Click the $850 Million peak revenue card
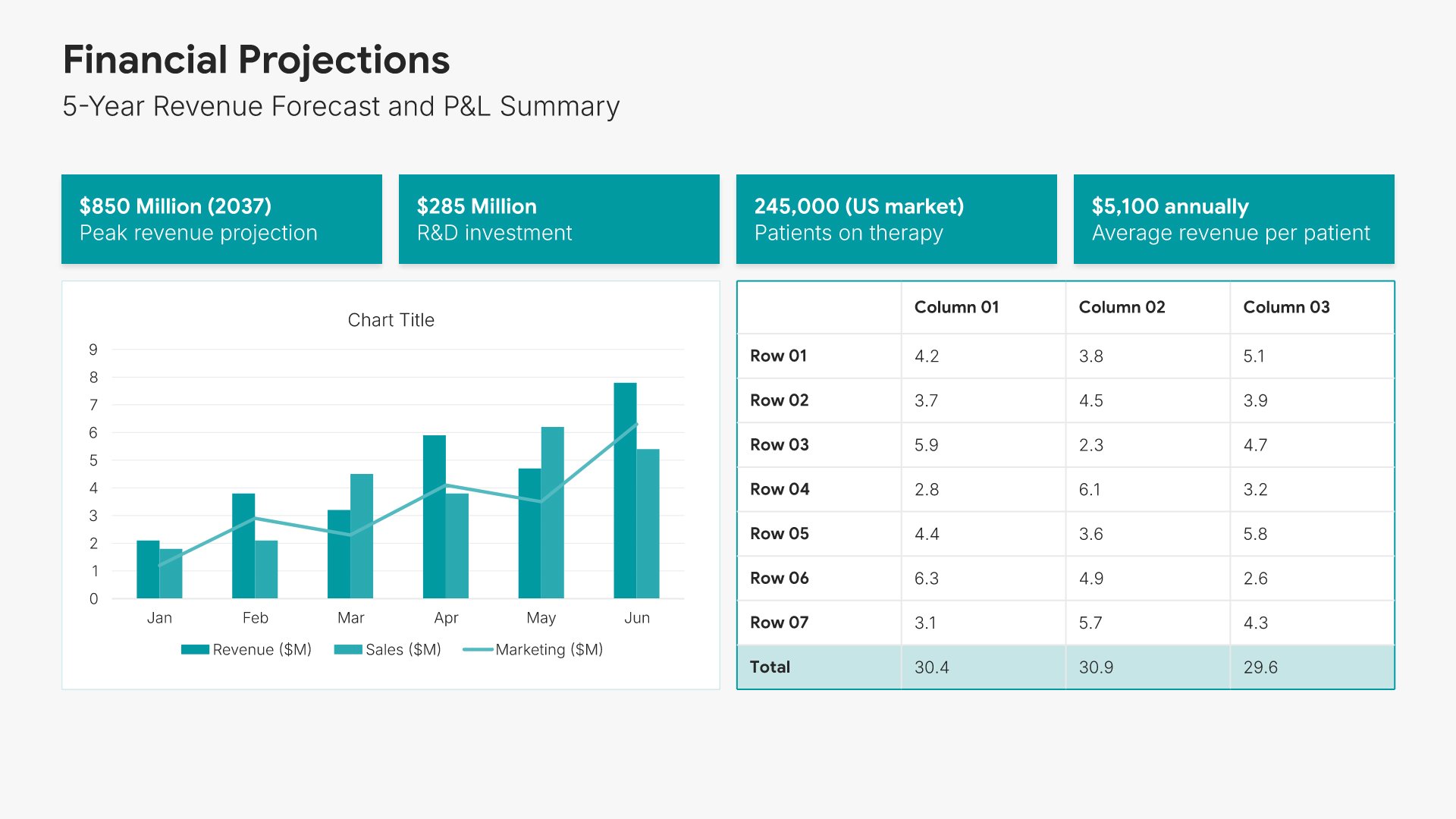 pyautogui.click(x=221, y=219)
